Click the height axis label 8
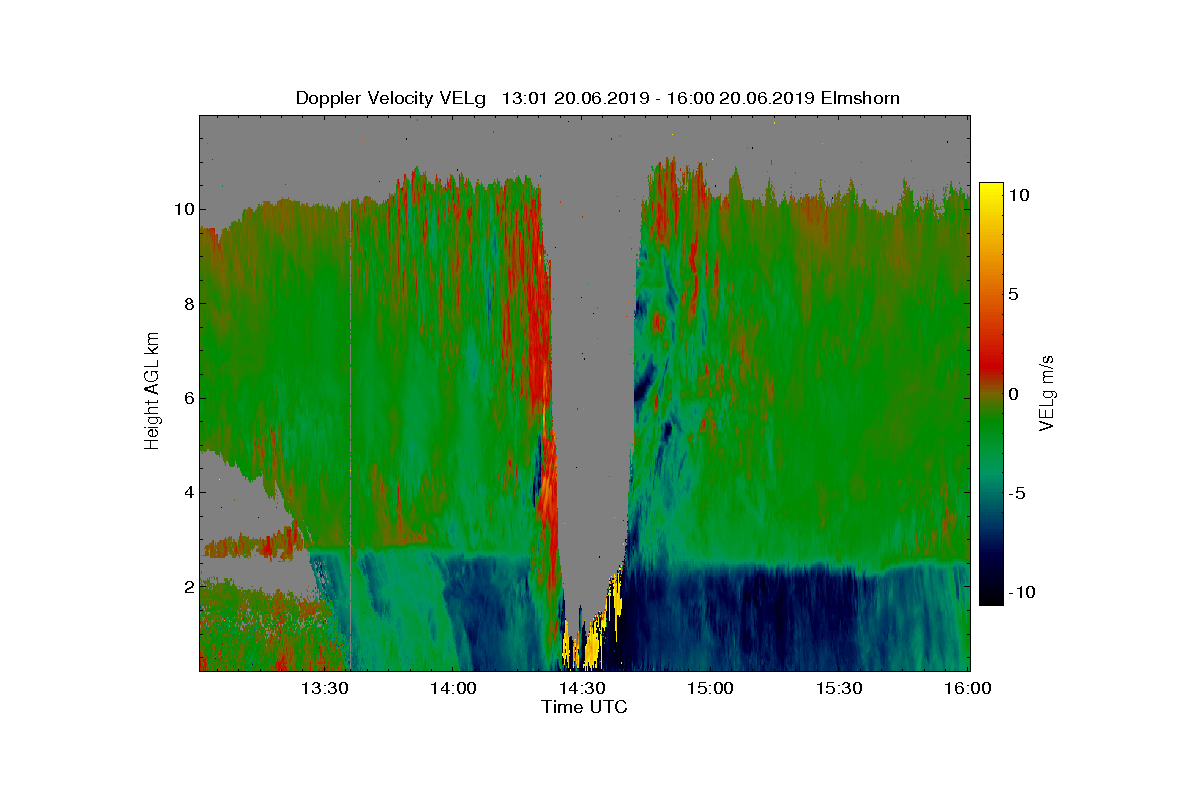 [188, 303]
